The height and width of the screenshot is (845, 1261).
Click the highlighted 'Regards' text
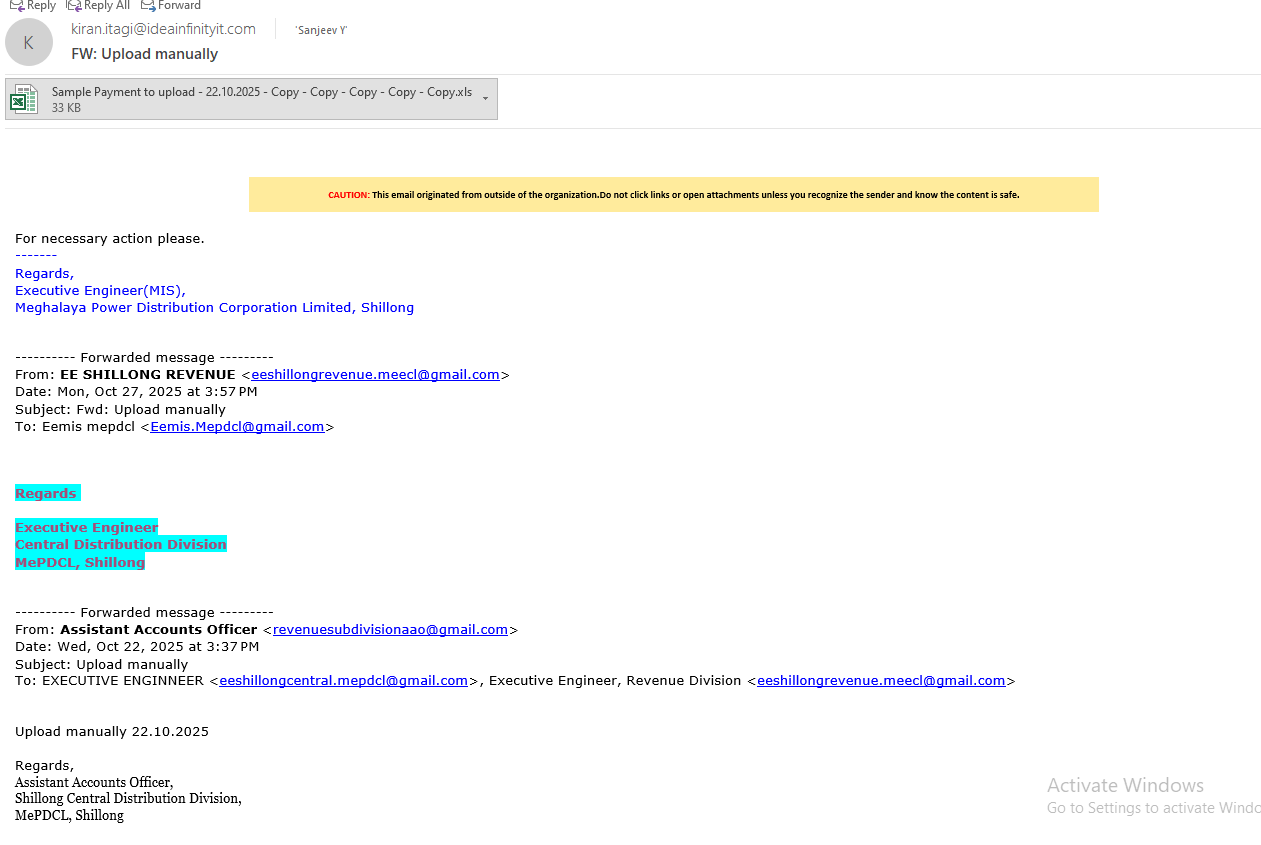point(46,493)
